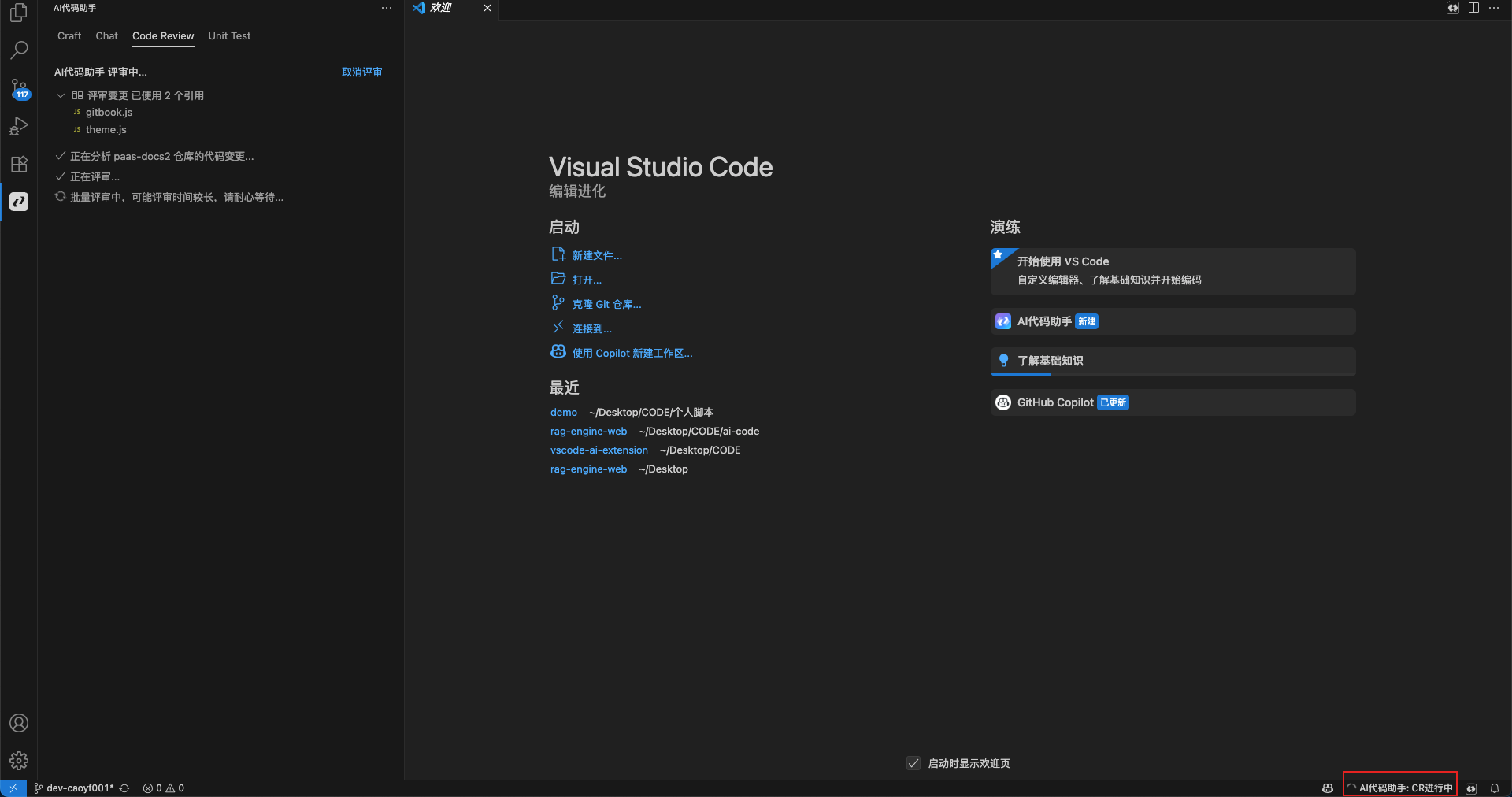Open the Explorer view in the activity bar
Image resolution: width=1512 pixels, height=797 pixels.
point(19,13)
